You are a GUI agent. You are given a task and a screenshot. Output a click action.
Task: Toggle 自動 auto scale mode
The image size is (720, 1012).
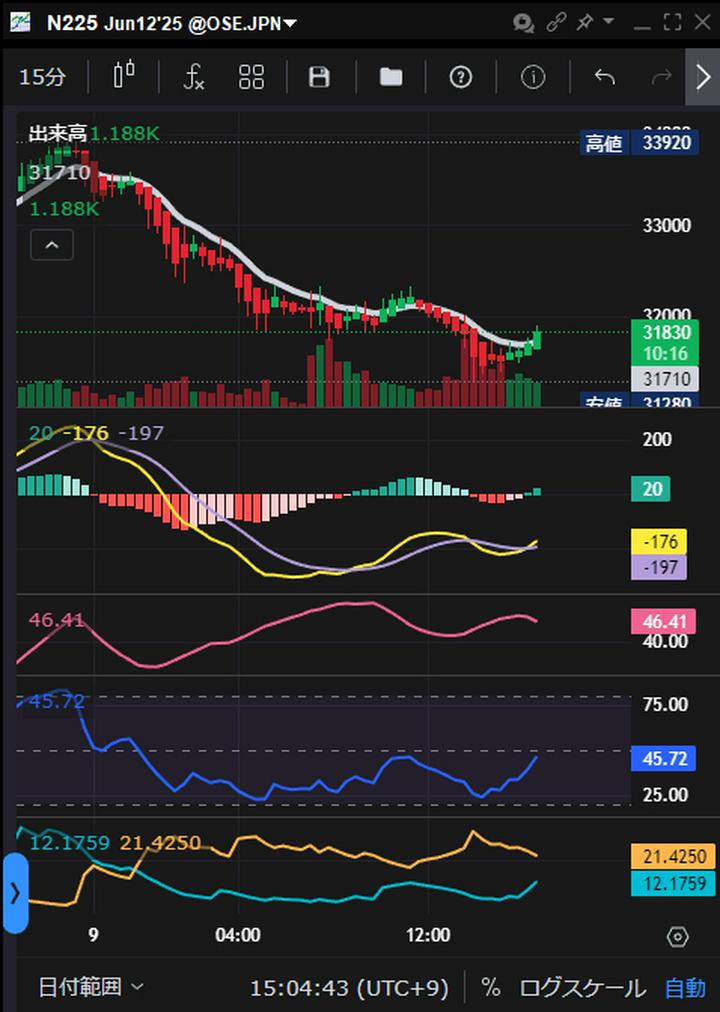click(x=685, y=988)
